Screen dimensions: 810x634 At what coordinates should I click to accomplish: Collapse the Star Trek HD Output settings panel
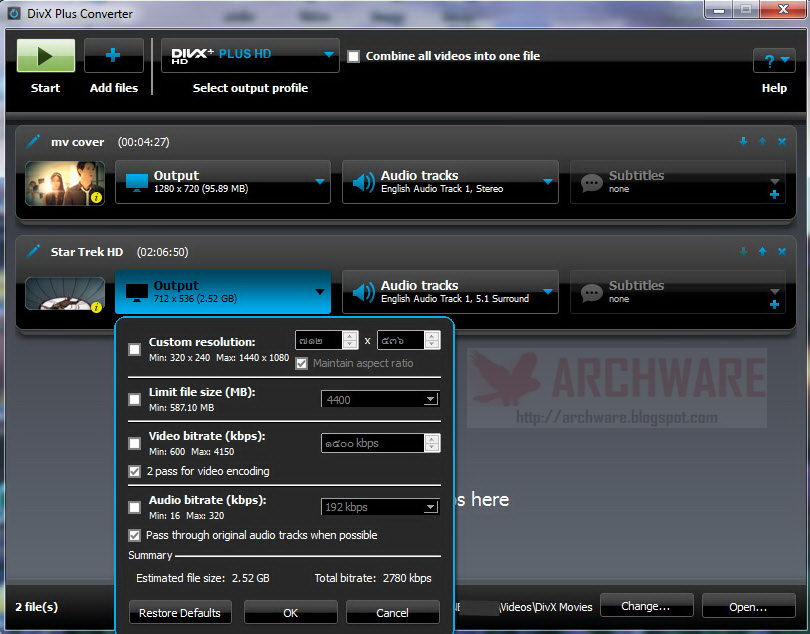pos(223,292)
